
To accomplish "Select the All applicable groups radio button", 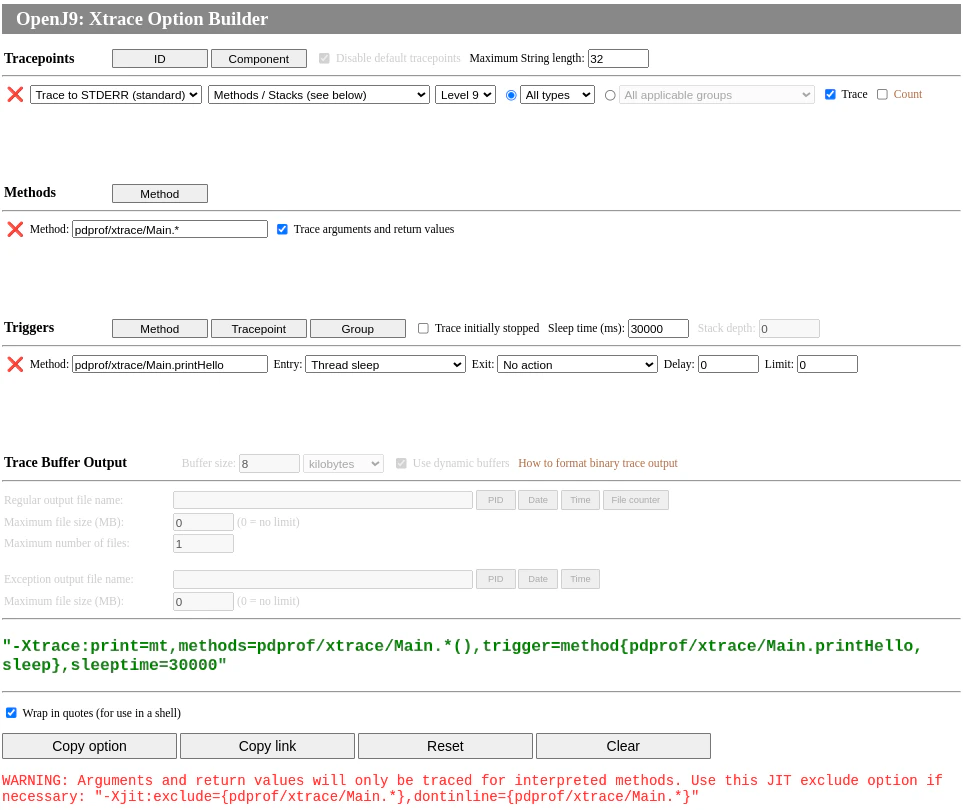I will point(610,95).
